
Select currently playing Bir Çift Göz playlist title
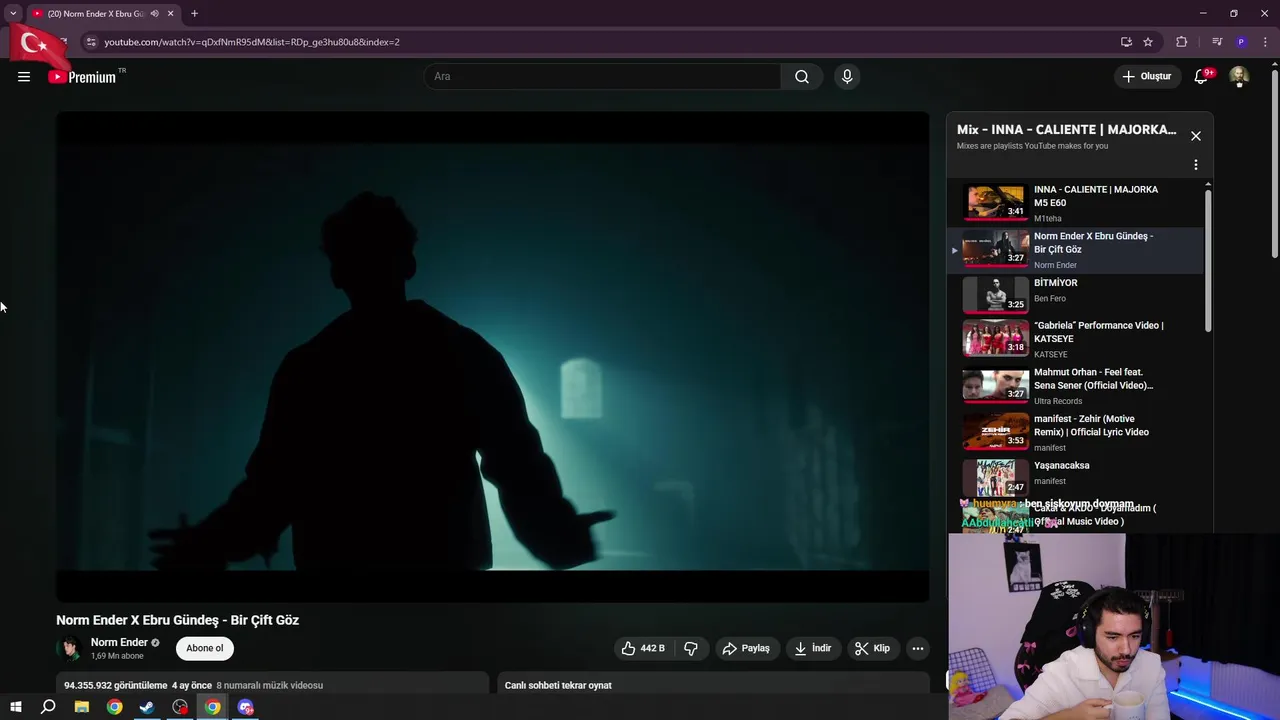point(1093,243)
